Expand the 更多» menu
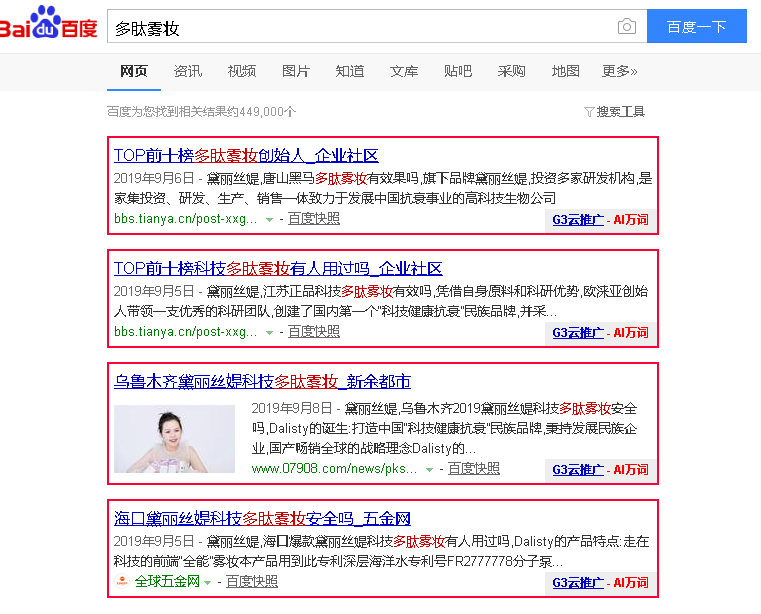Viewport: 761px width, 614px height. [x=619, y=71]
